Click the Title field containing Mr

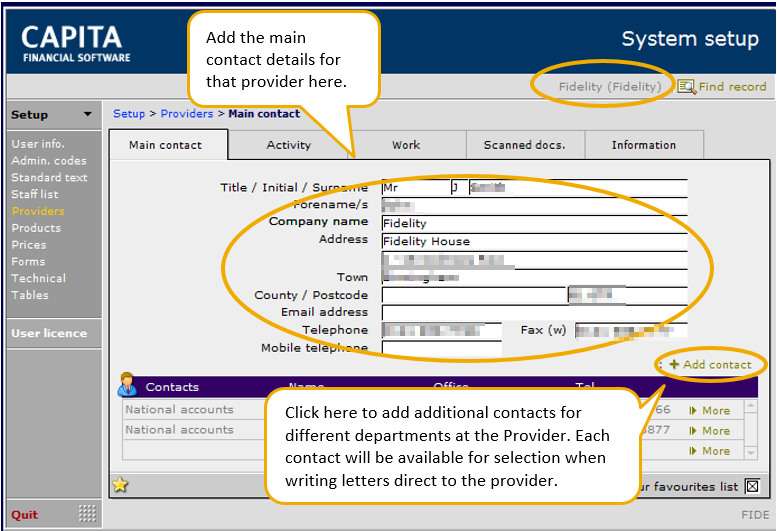[x=416, y=188]
